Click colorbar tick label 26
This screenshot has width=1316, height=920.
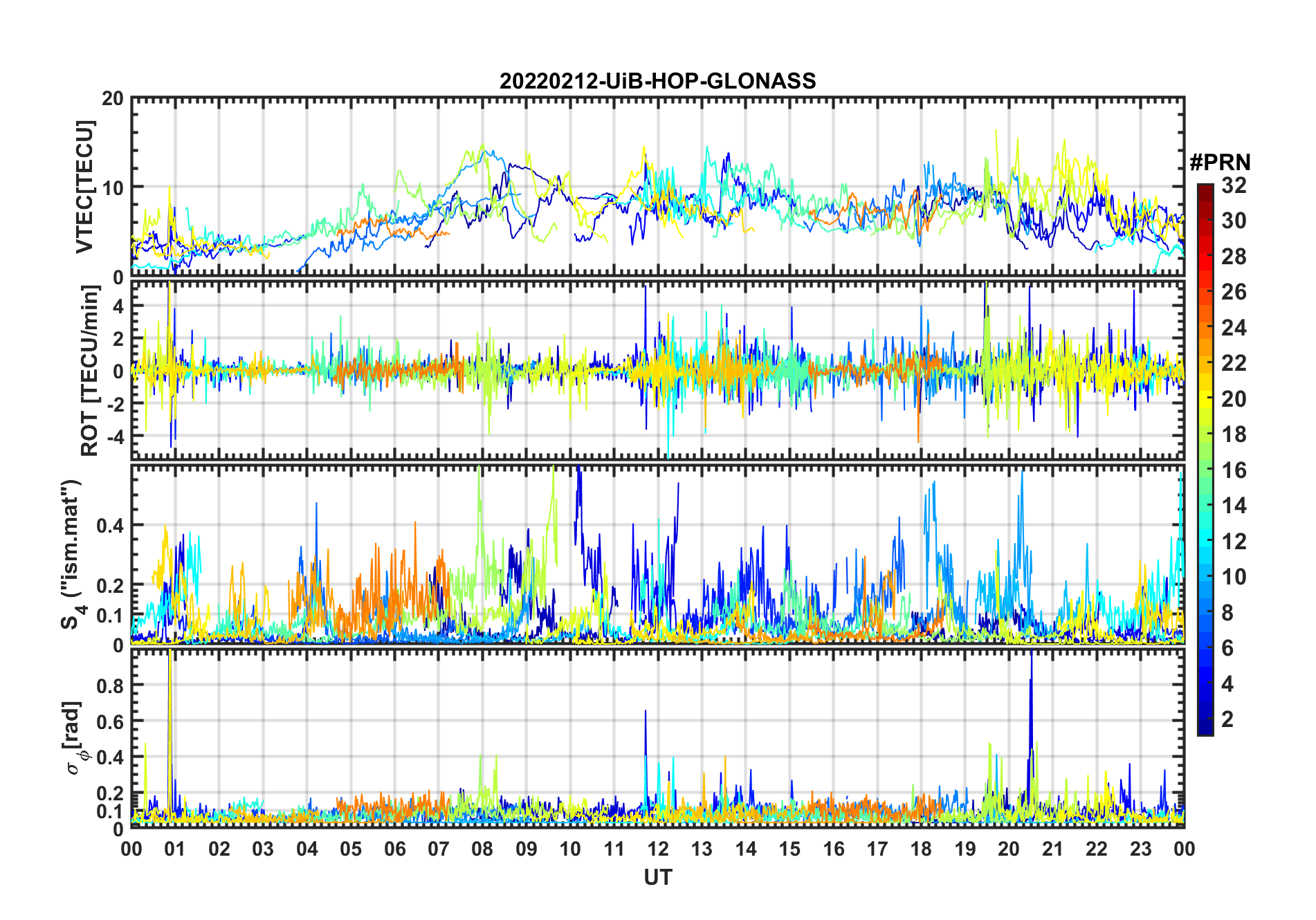click(x=1234, y=292)
